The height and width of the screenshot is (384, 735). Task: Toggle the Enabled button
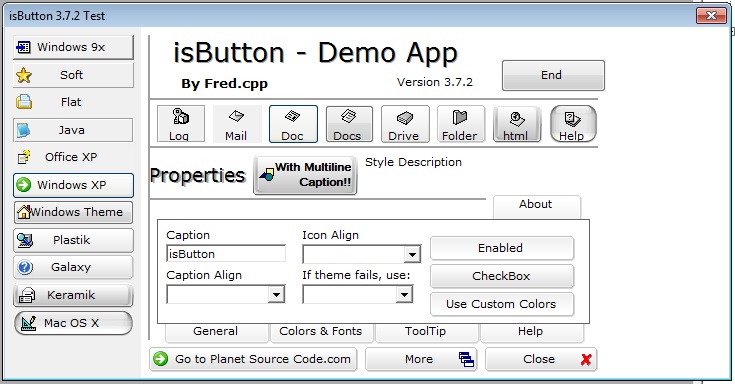click(x=502, y=248)
